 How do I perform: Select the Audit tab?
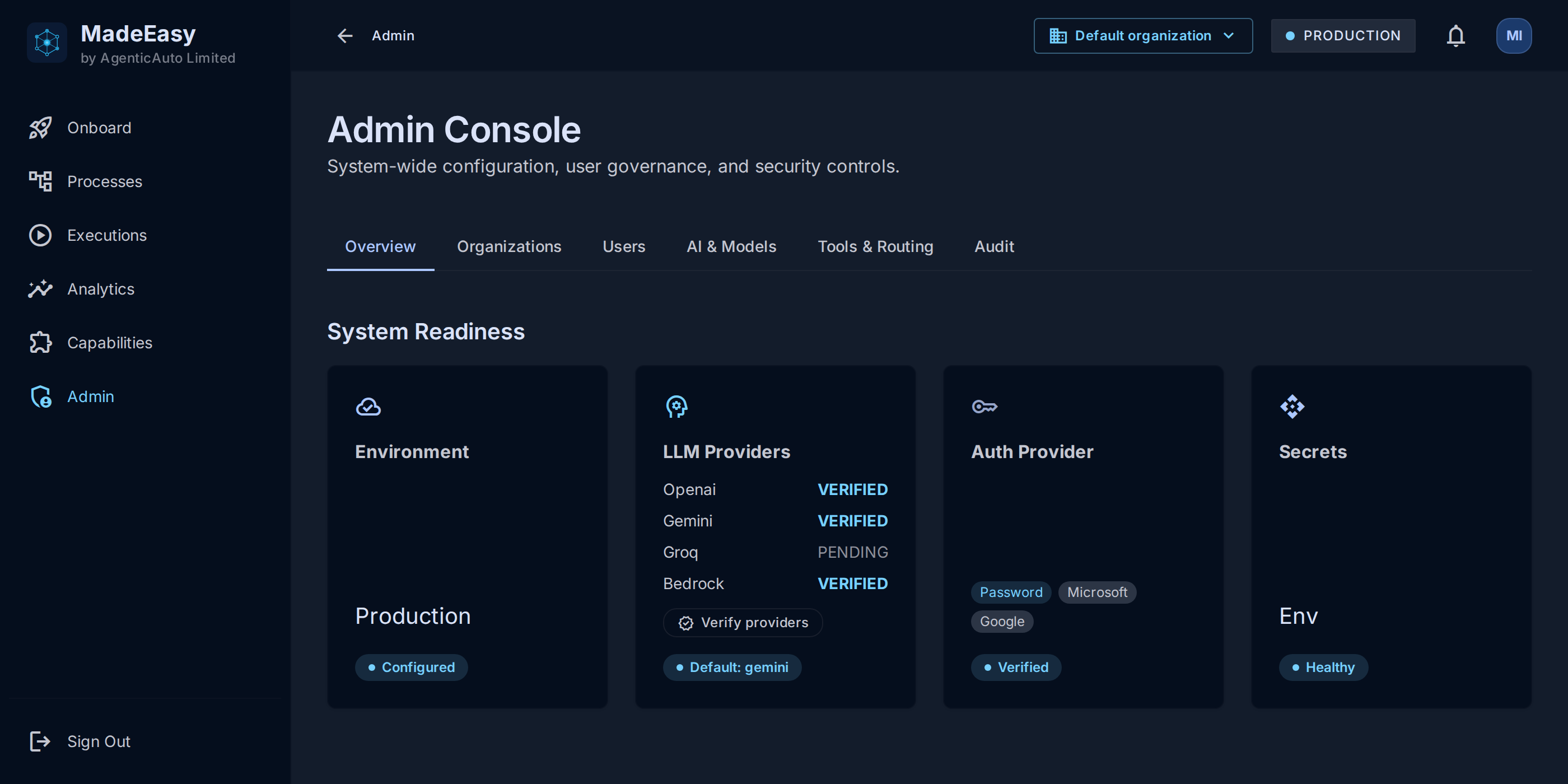click(x=994, y=246)
